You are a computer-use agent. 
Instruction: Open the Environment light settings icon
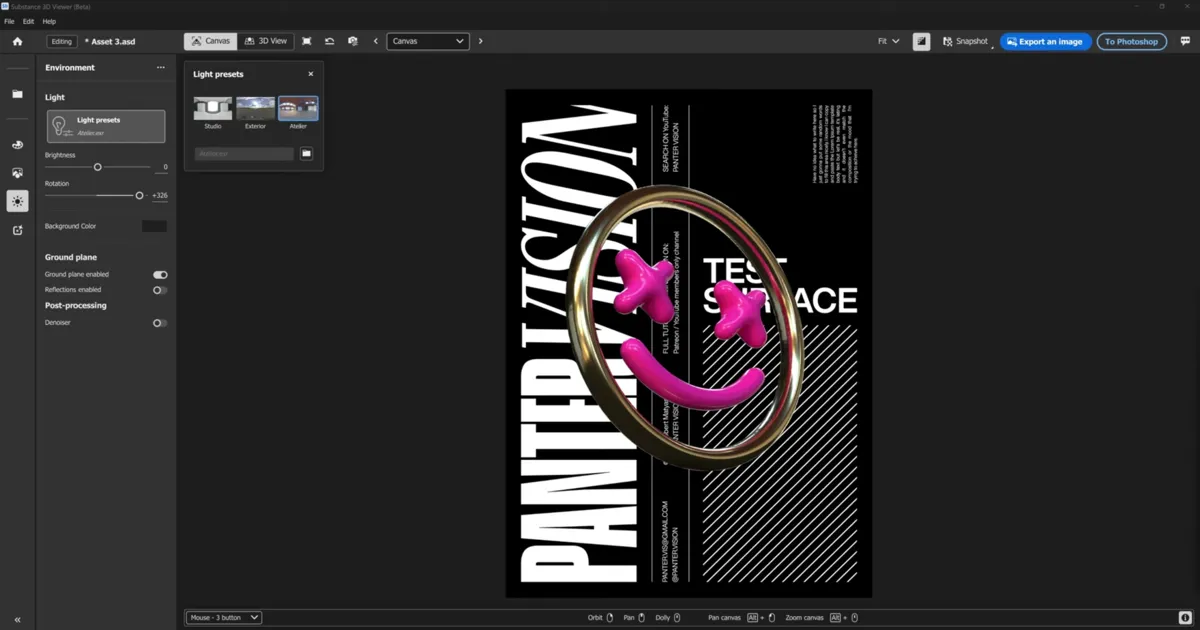coord(16,201)
